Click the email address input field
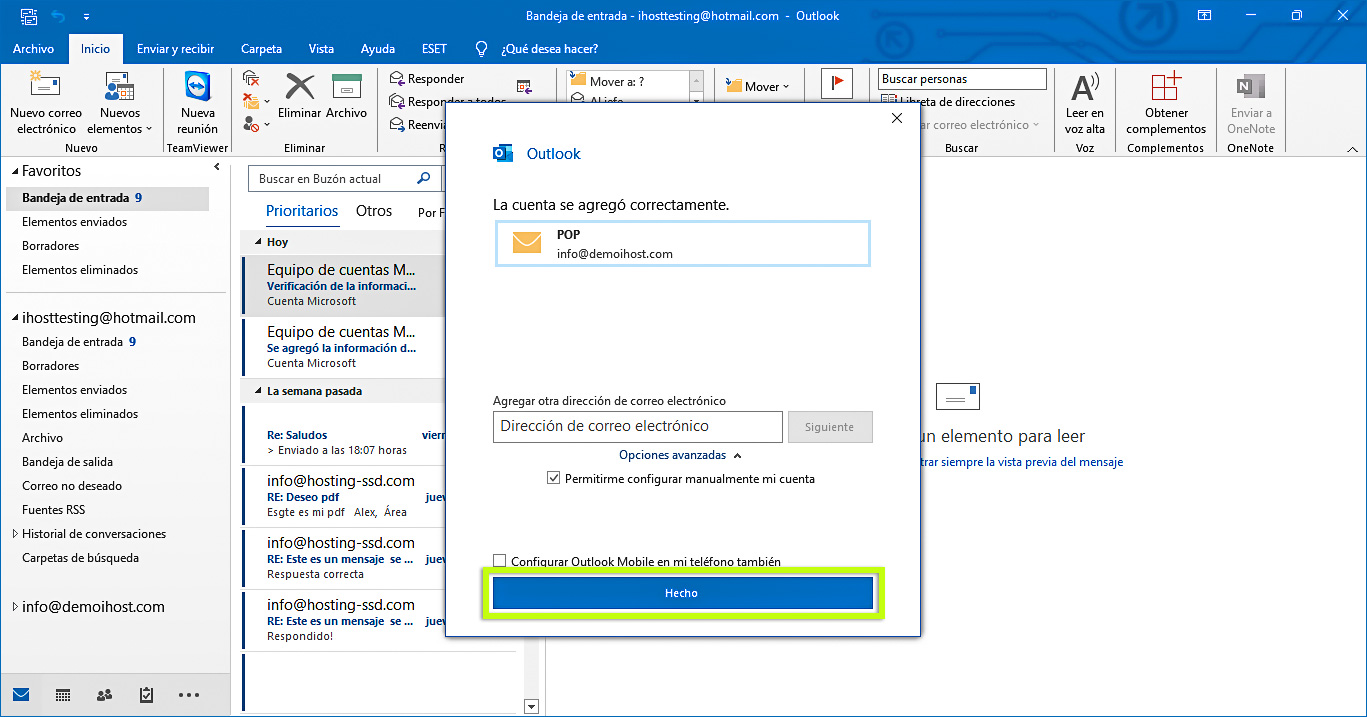 638,426
